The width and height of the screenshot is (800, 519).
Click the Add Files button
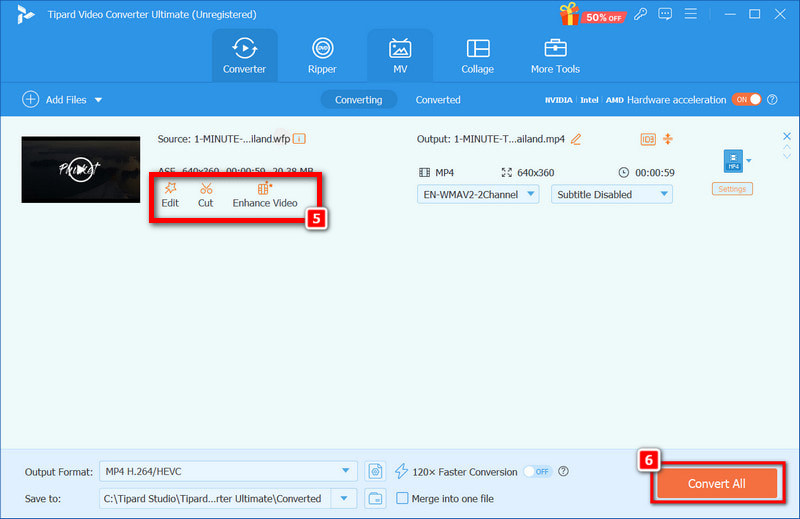tap(55, 100)
